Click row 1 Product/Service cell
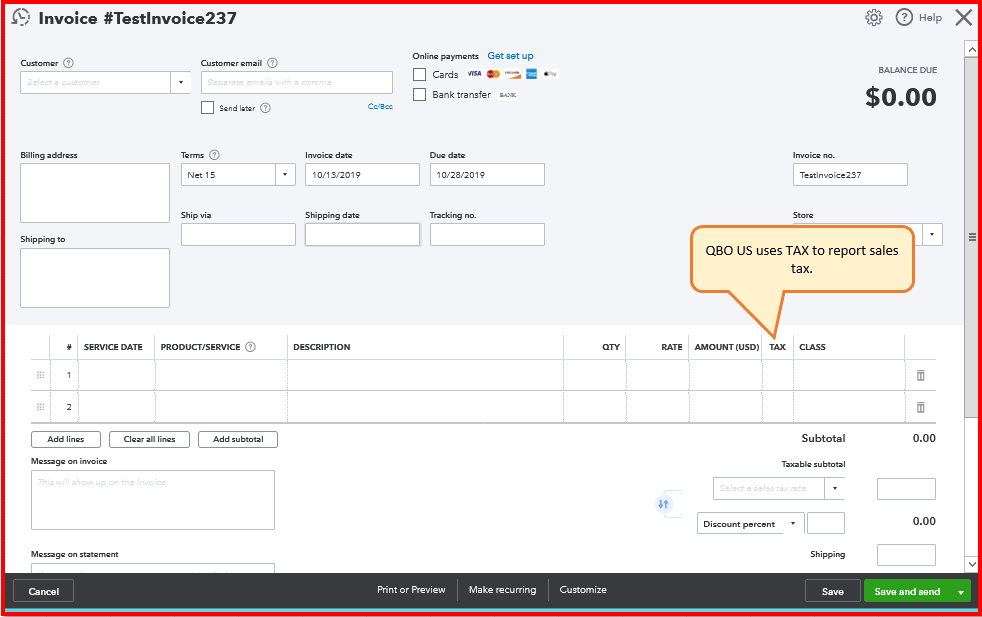The height and width of the screenshot is (617, 982). click(x=221, y=375)
